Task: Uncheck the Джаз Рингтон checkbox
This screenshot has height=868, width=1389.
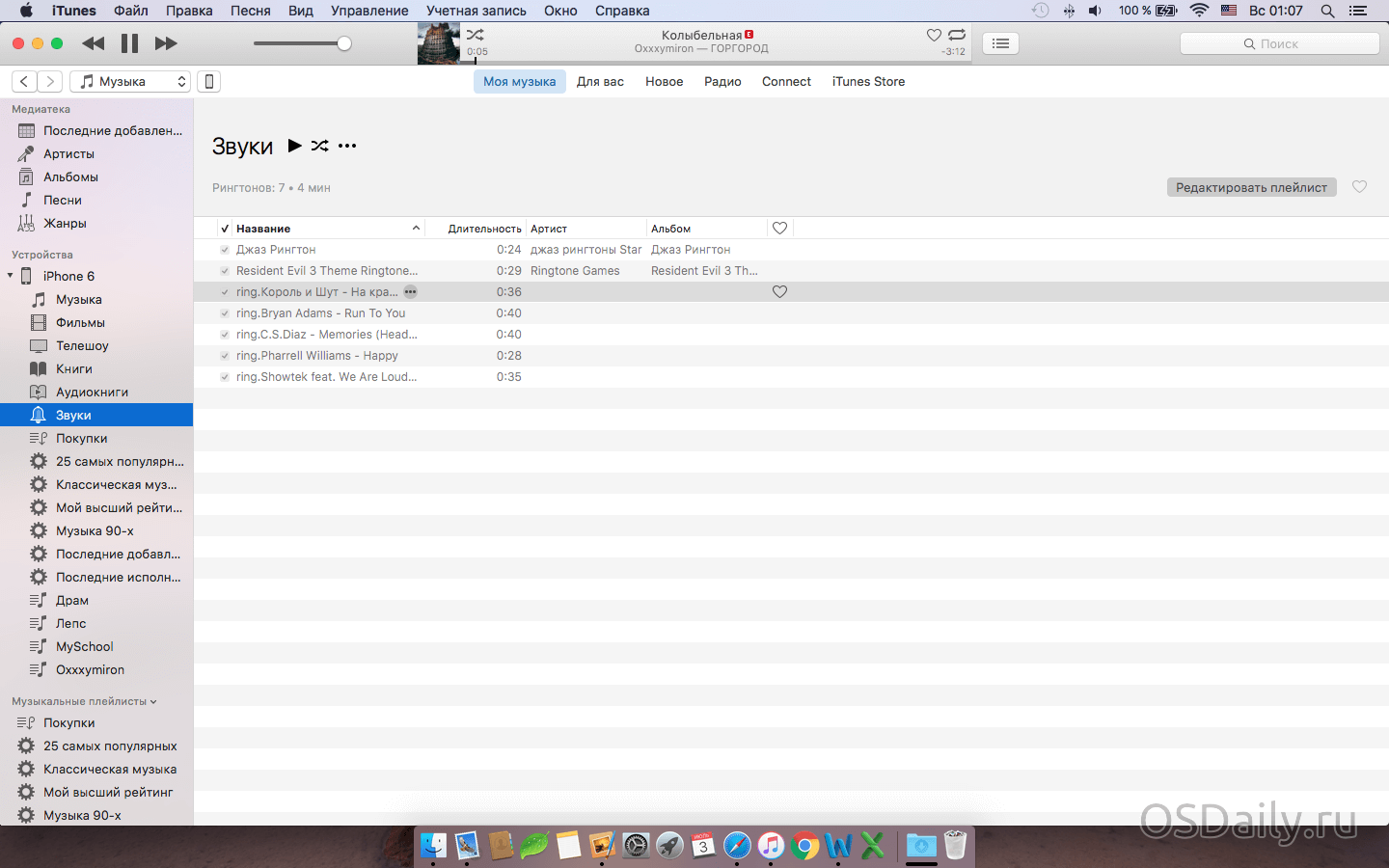Action: [x=225, y=250]
